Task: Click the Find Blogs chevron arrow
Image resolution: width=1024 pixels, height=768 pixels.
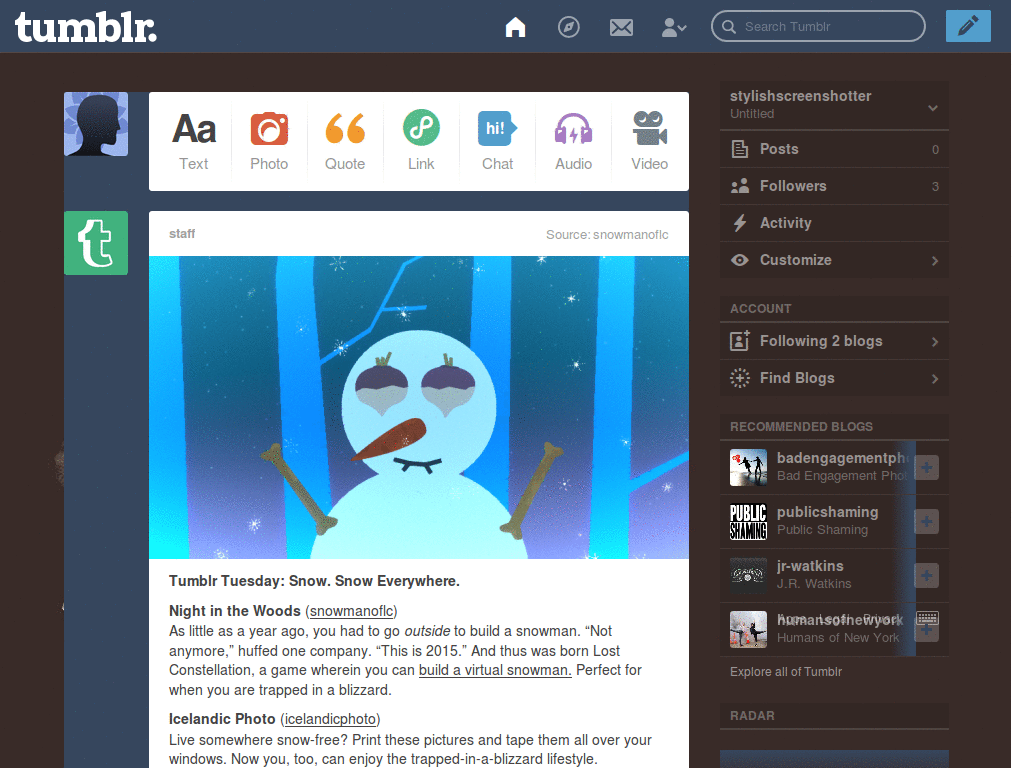Action: click(935, 379)
